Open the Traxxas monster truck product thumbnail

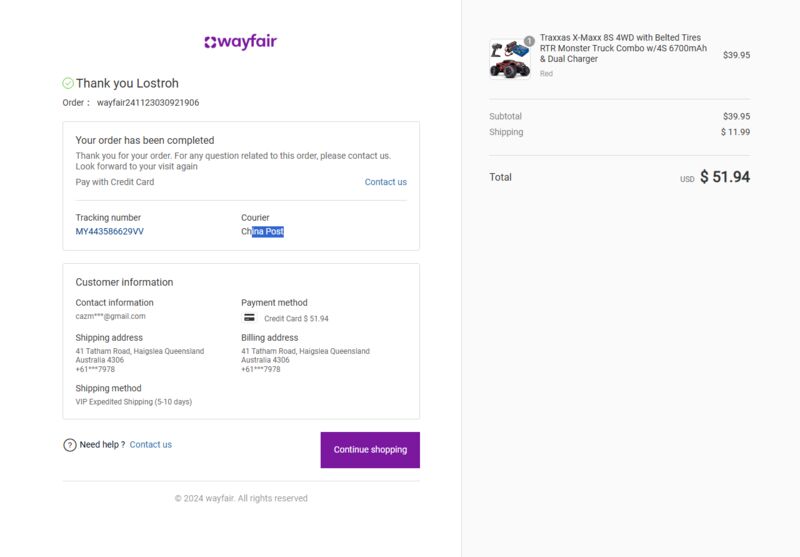pyautogui.click(x=510, y=59)
